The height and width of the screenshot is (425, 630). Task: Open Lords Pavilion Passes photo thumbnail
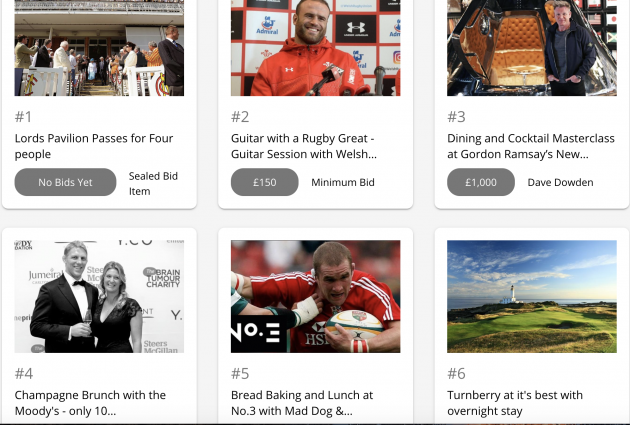tap(99, 48)
